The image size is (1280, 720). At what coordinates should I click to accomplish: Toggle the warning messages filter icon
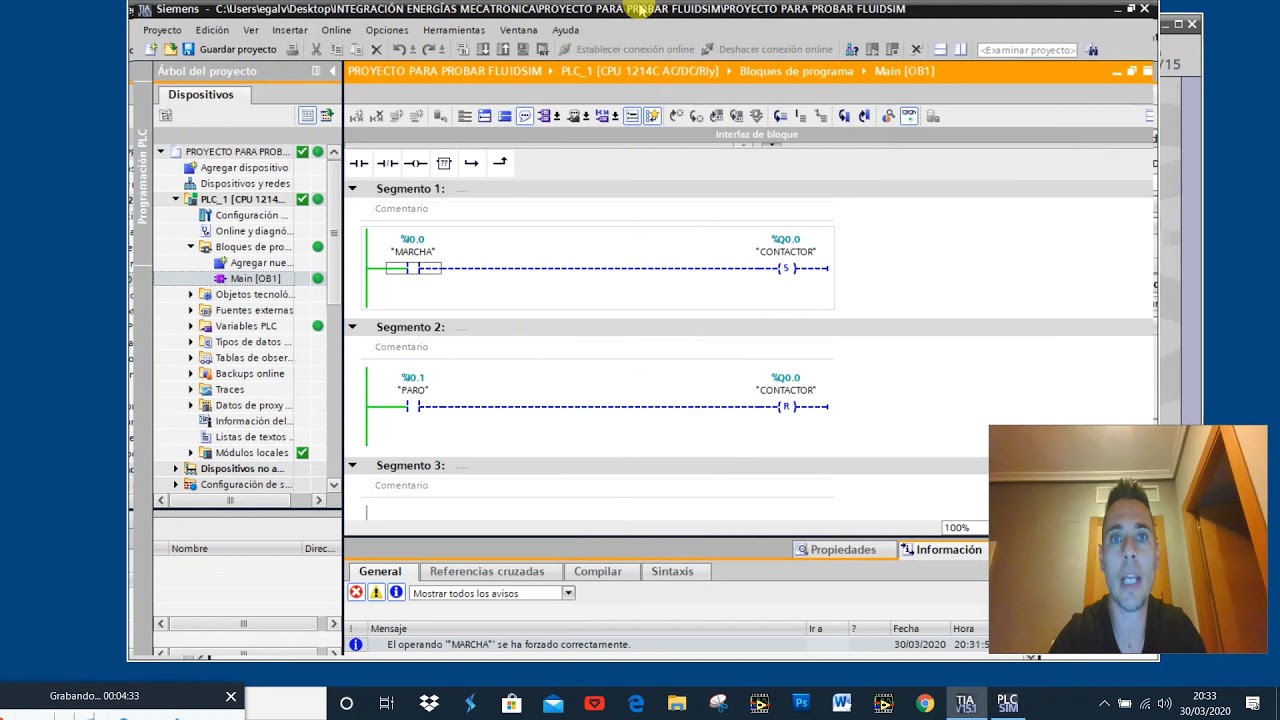376,593
